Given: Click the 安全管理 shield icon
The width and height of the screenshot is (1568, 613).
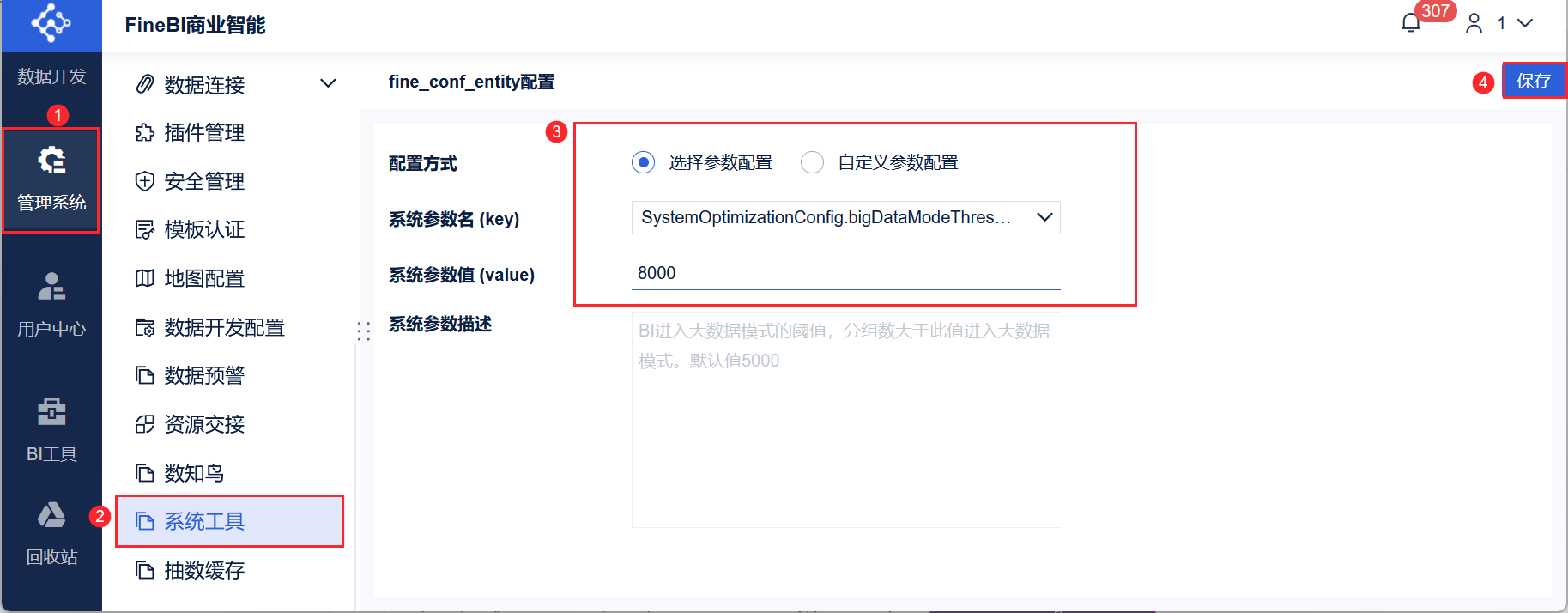Looking at the screenshot, I should point(145,181).
